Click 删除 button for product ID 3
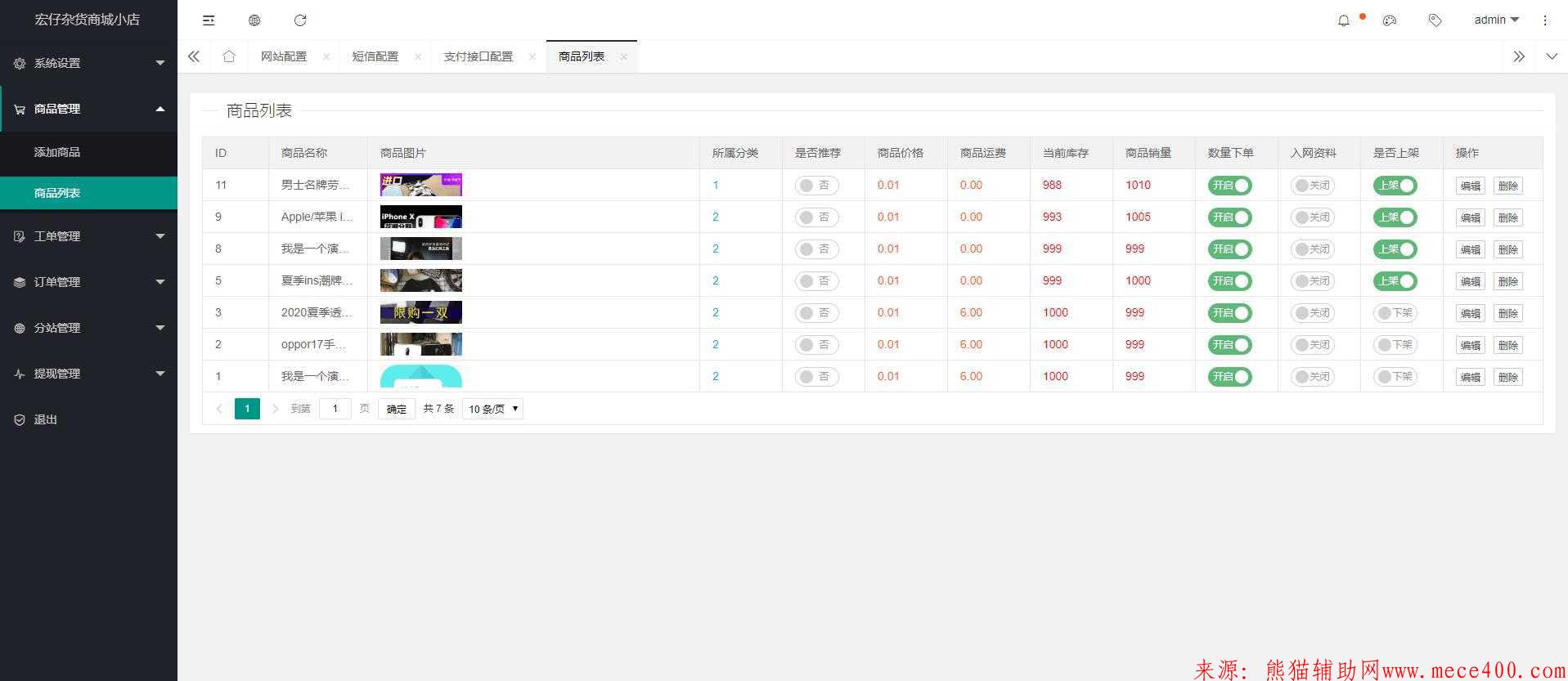 coord(1507,313)
